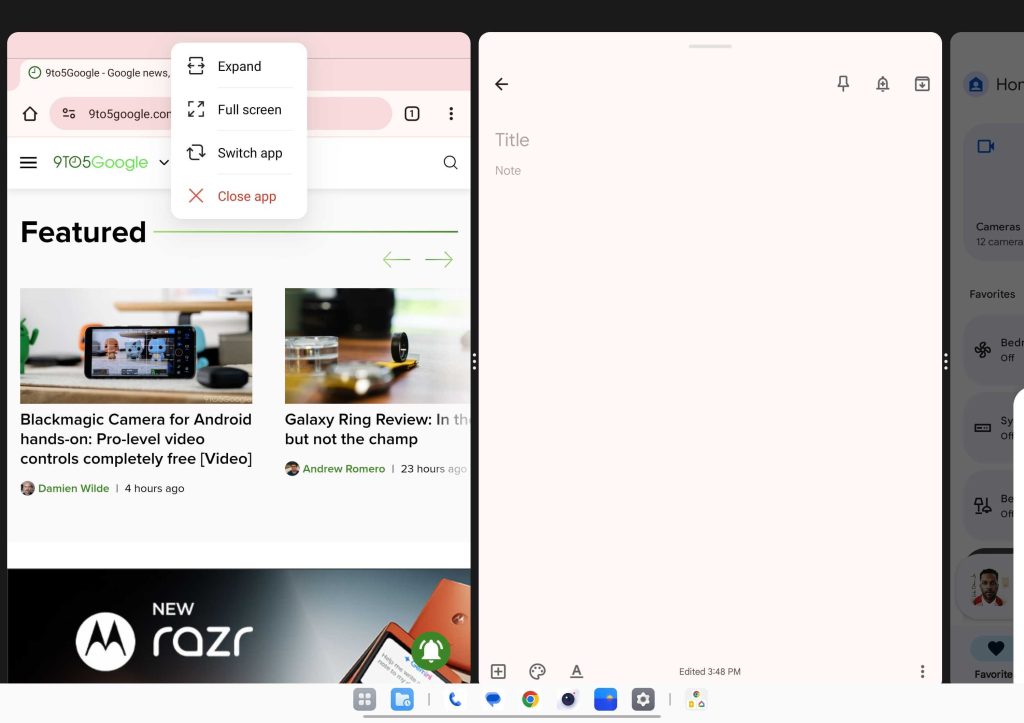This screenshot has width=1024, height=723.
Task: Click the note Title field
Action: [x=512, y=140]
